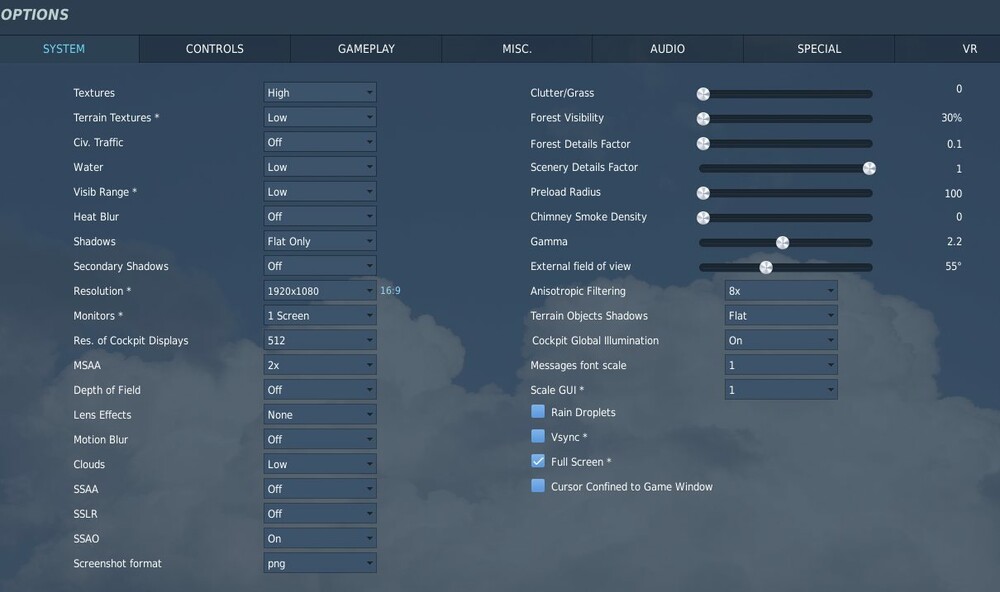1000x592 pixels.
Task: Enable the Rain Droplets checkbox
Action: (x=538, y=411)
